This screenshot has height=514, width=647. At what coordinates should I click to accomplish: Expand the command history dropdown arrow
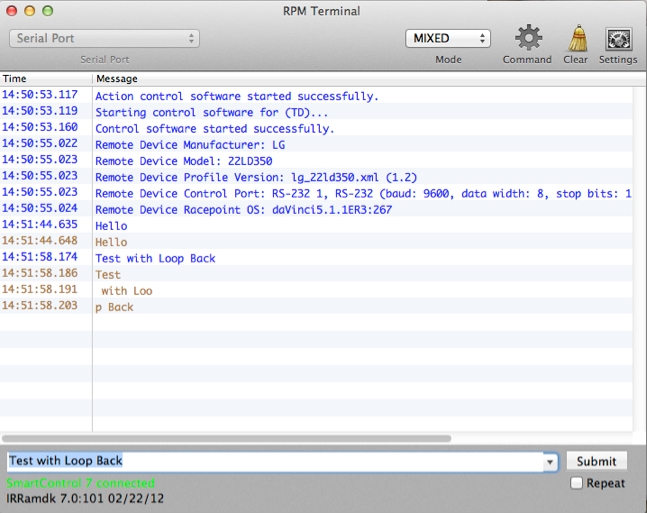tap(550, 462)
